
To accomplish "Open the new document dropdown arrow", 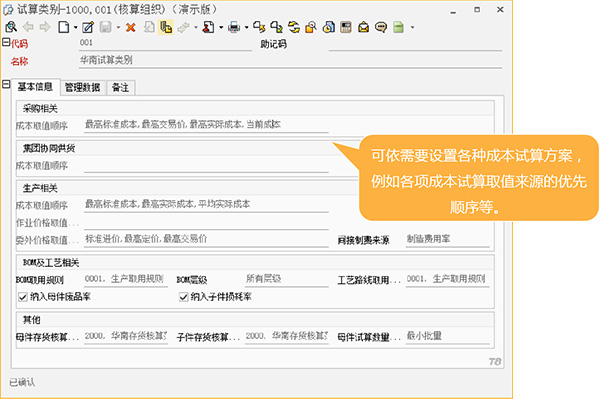I will [x=75, y=28].
